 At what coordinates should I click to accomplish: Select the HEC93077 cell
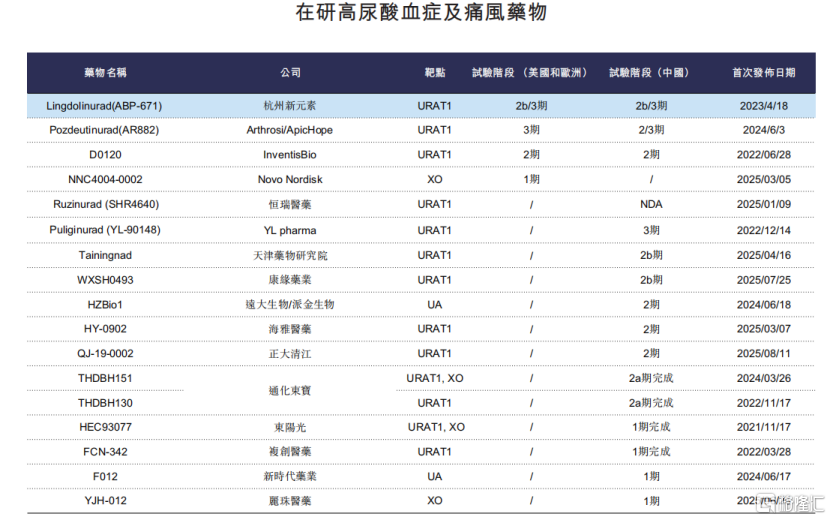pyautogui.click(x=105, y=427)
